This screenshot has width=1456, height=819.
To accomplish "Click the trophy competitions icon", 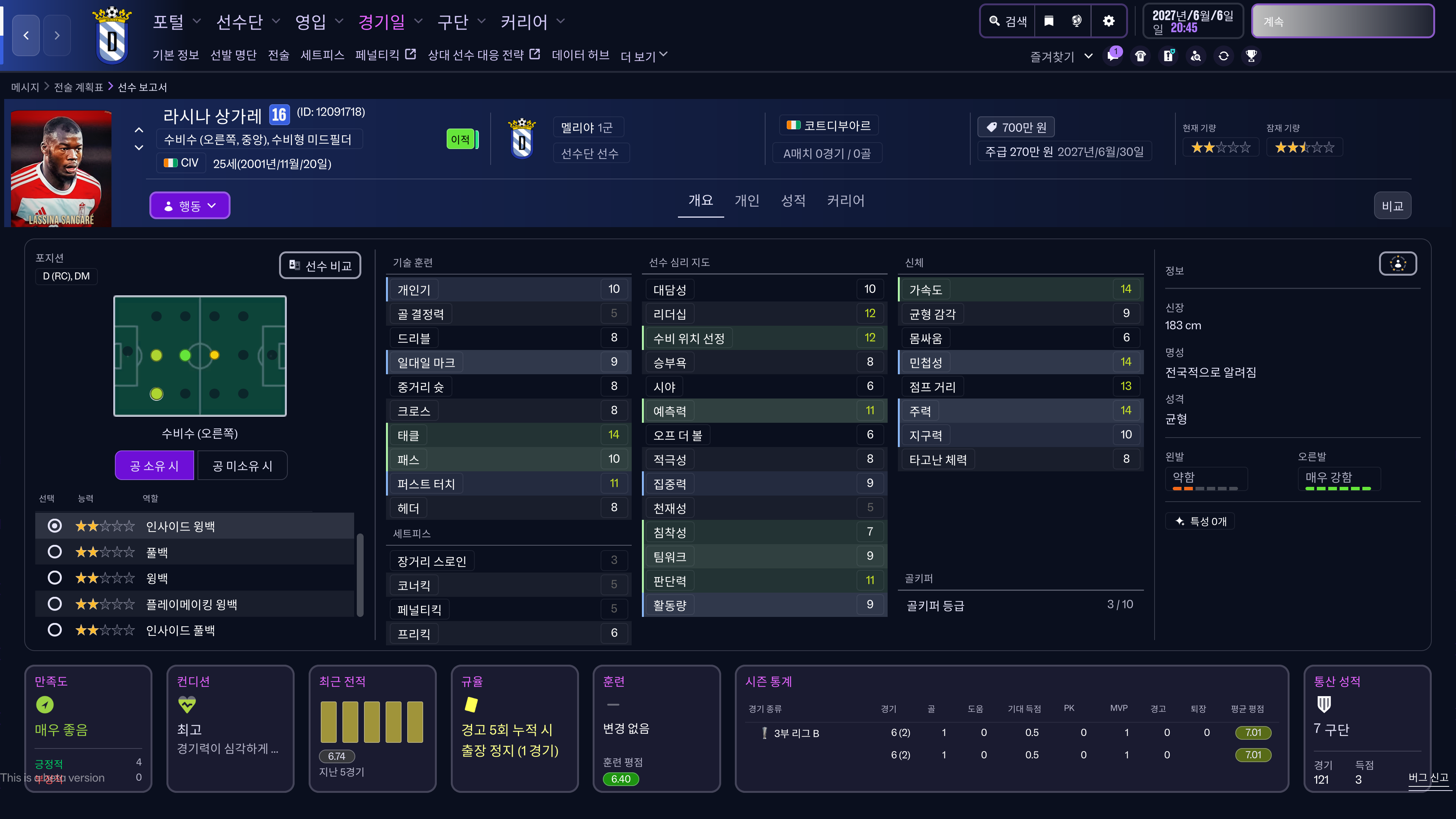I will coord(1251,56).
